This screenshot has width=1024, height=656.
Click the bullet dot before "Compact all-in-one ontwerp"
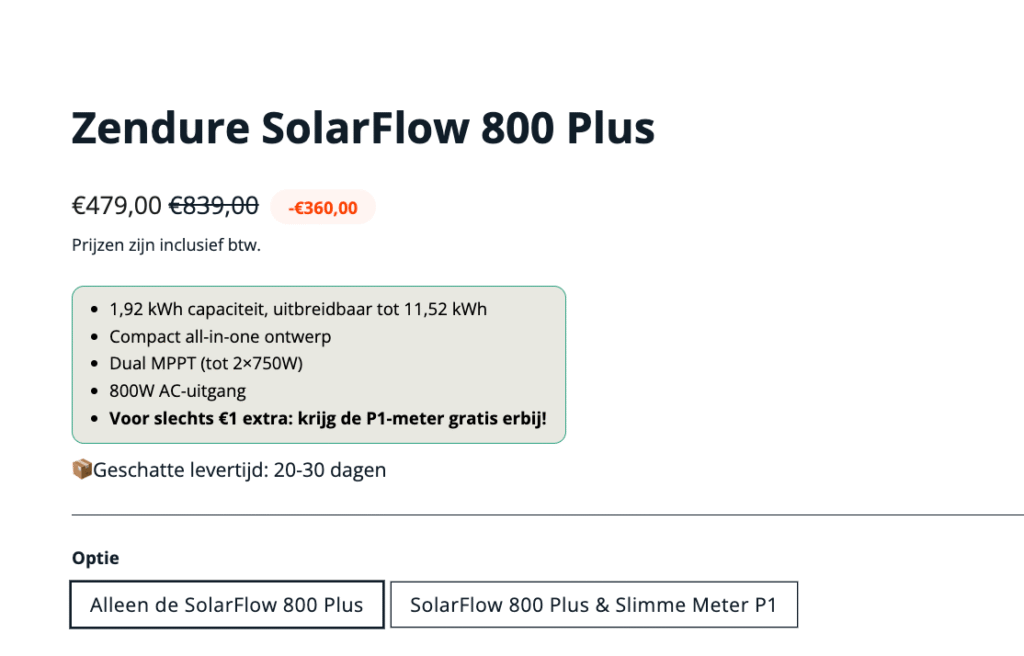94,337
